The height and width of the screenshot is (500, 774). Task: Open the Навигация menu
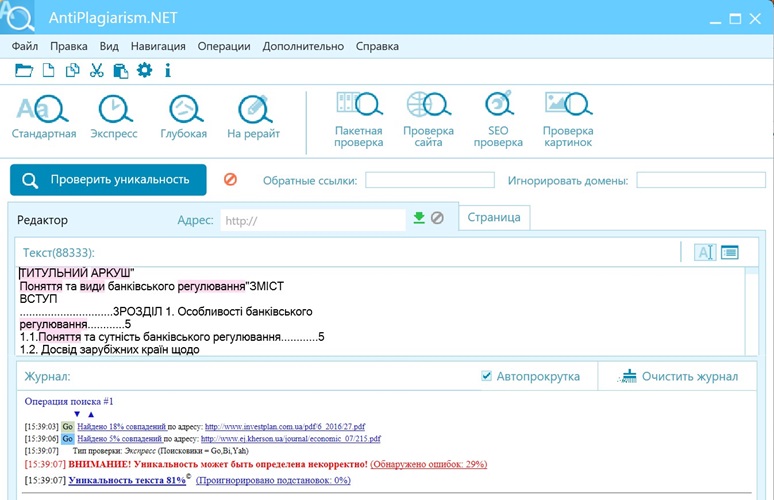coord(158,46)
